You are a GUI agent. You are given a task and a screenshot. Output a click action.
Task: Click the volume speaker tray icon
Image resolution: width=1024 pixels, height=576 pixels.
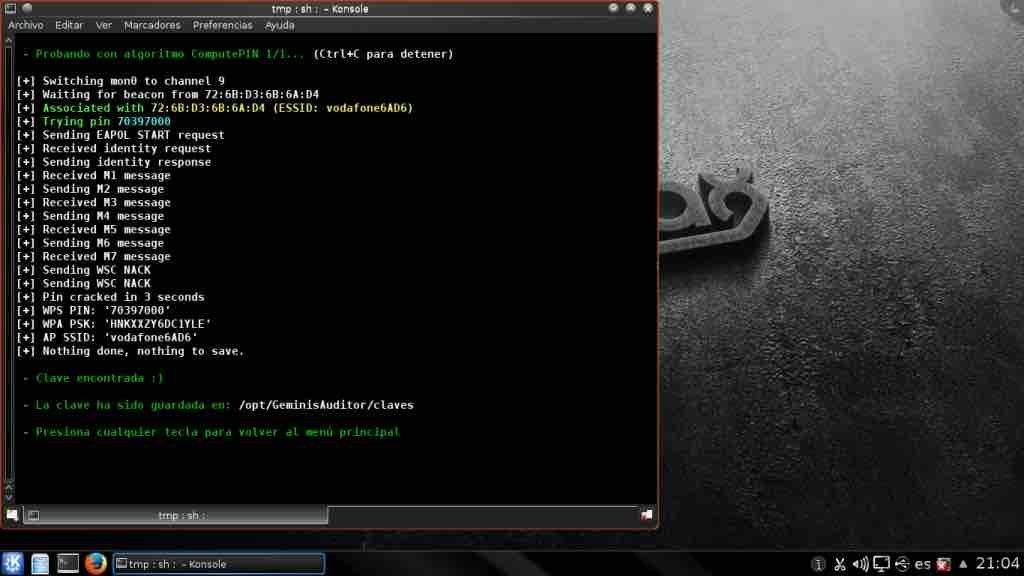click(x=860, y=564)
